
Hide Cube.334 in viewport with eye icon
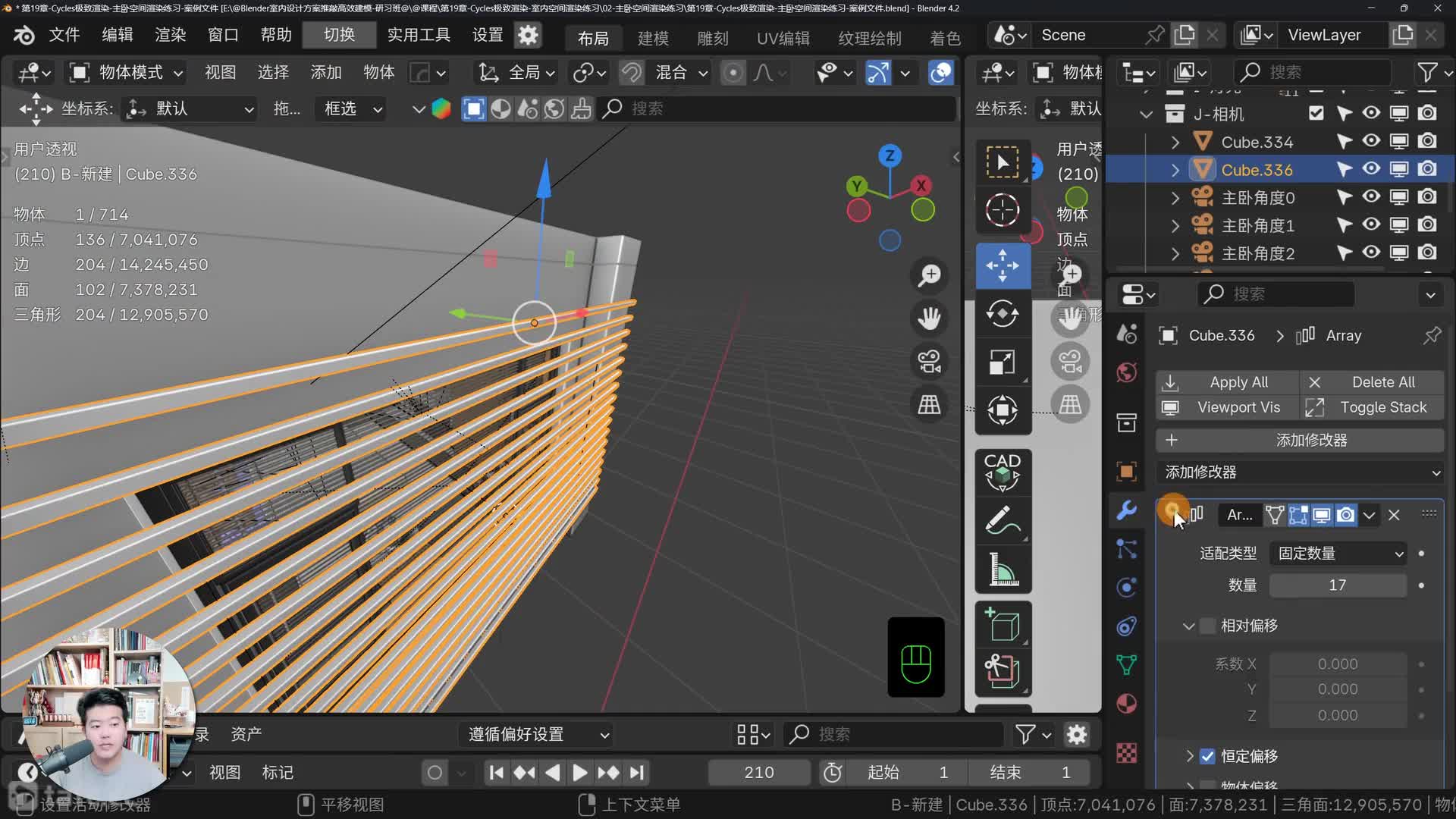click(x=1371, y=141)
